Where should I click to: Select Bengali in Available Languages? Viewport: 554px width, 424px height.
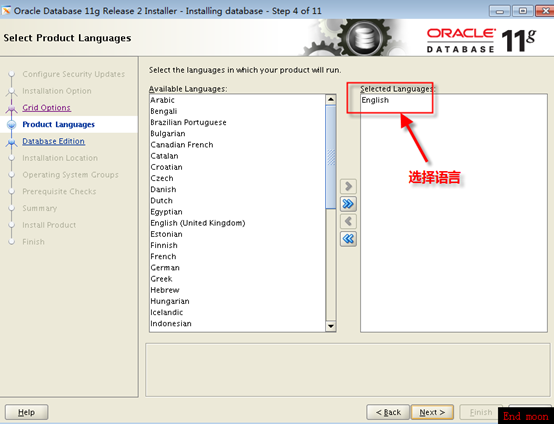click(x=237, y=111)
